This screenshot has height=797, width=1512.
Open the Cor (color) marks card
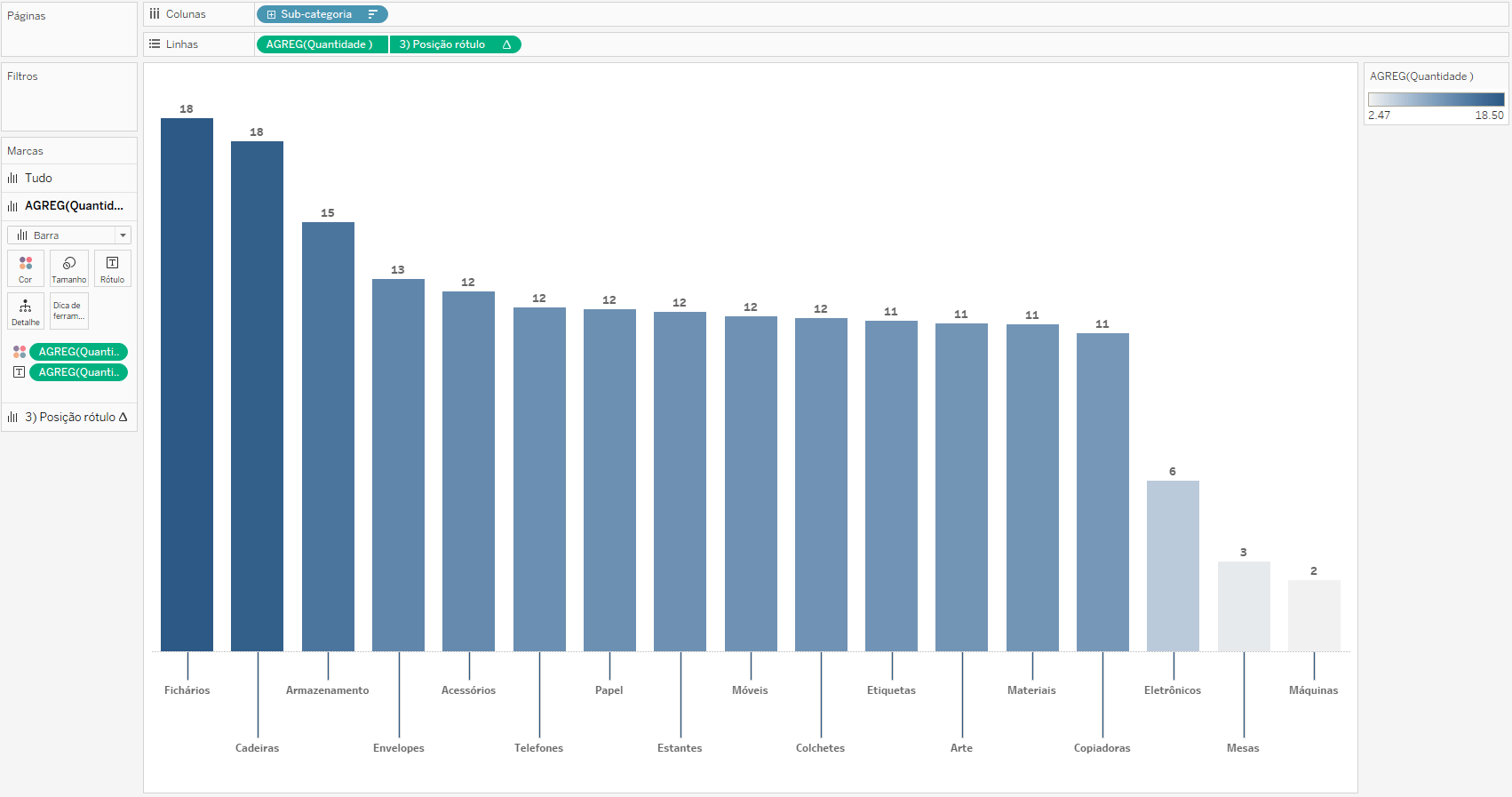click(x=26, y=268)
